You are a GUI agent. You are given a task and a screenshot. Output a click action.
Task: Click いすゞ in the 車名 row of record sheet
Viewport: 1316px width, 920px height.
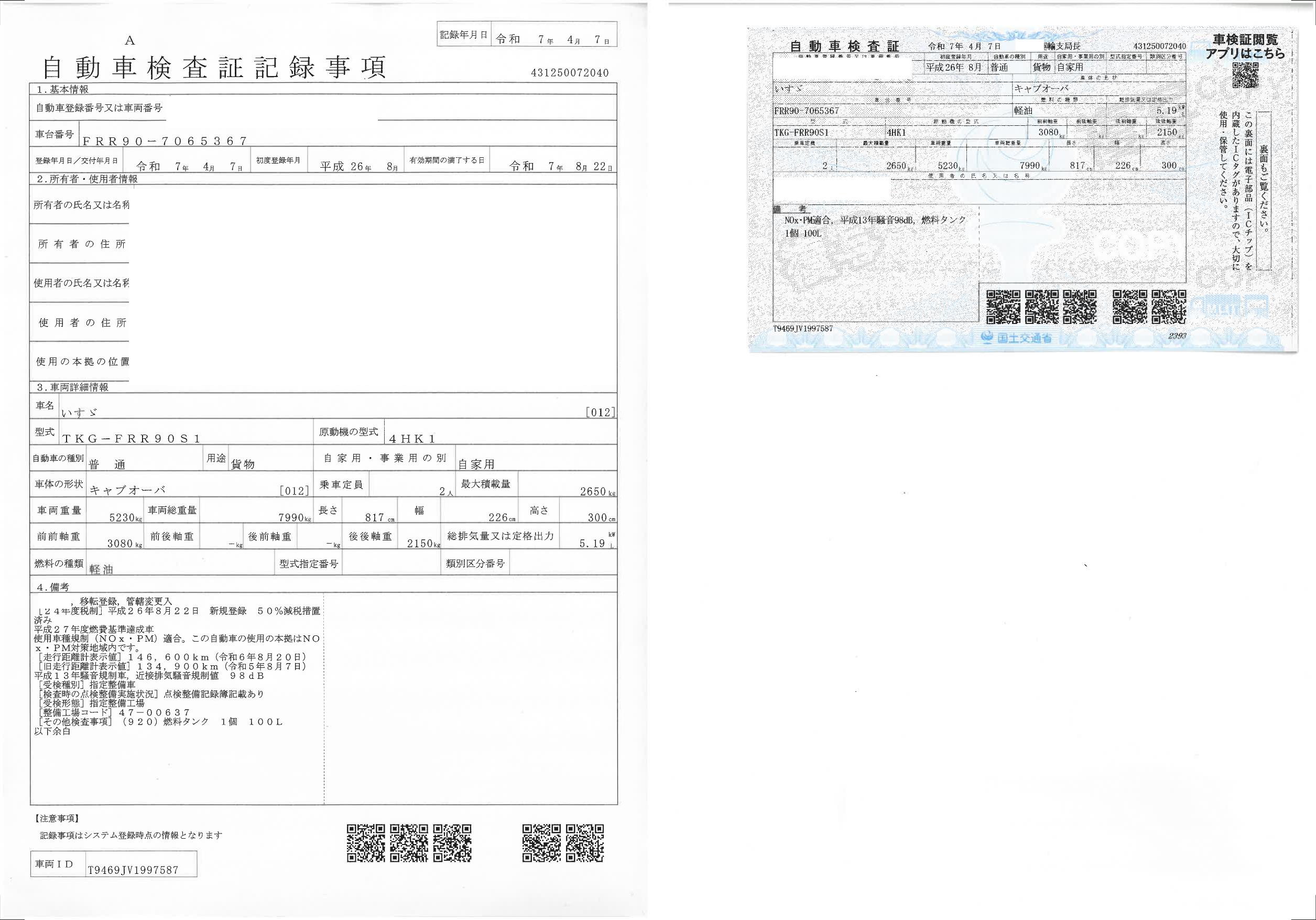80,413
